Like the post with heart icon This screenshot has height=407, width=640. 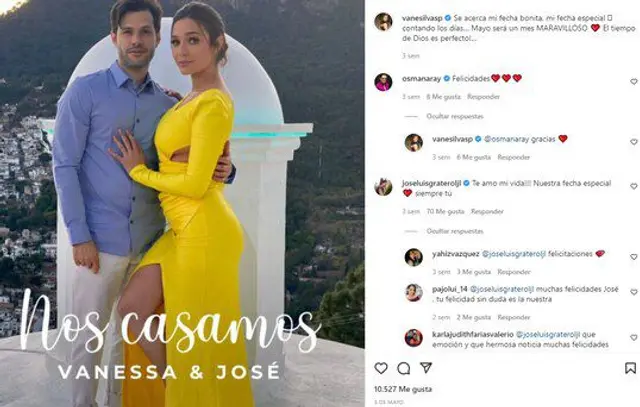click(x=381, y=368)
